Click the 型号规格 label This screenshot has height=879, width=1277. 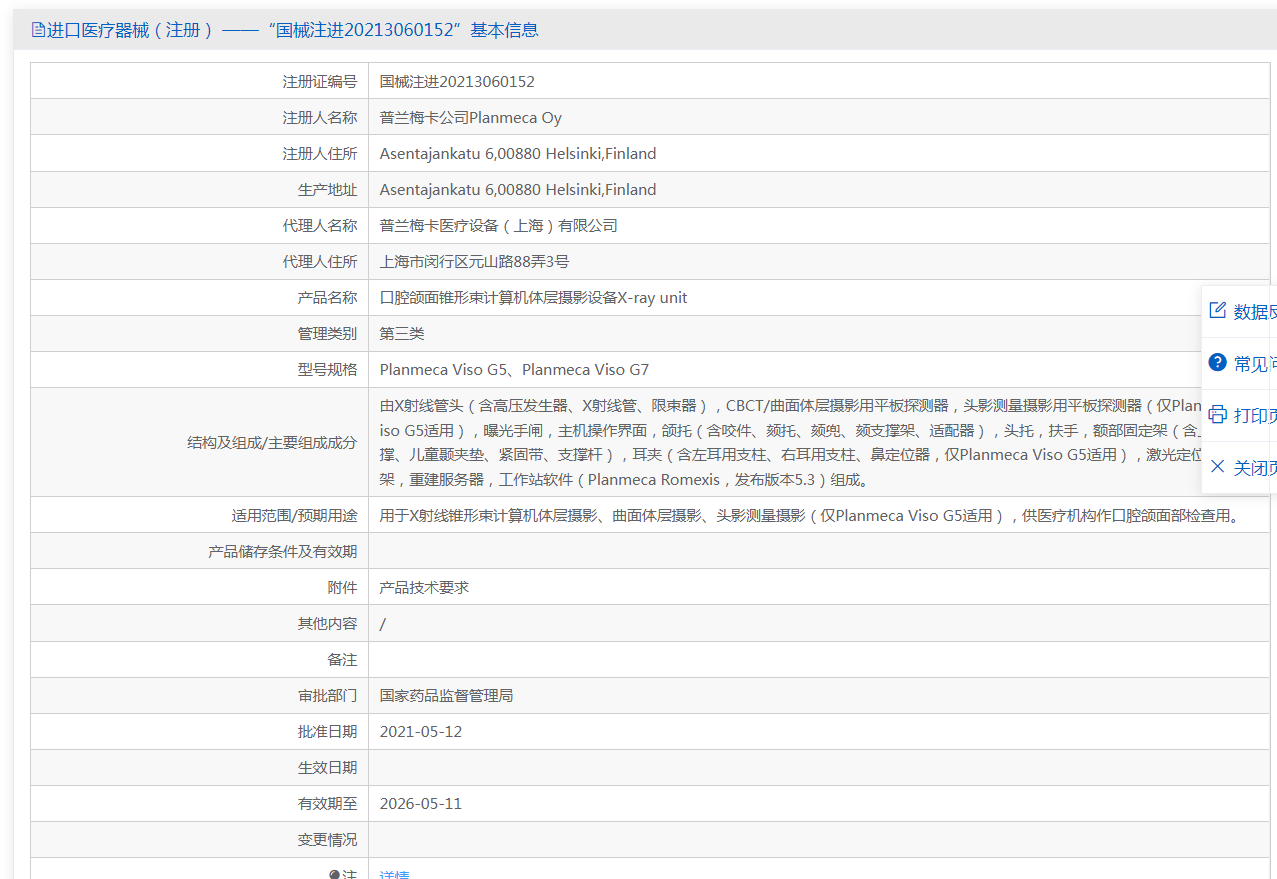tap(327, 369)
